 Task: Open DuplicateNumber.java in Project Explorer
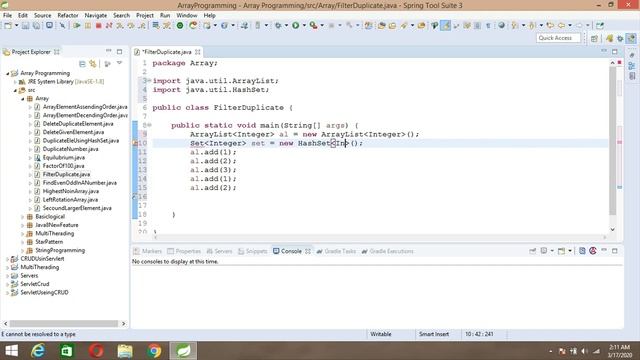tap(70, 149)
